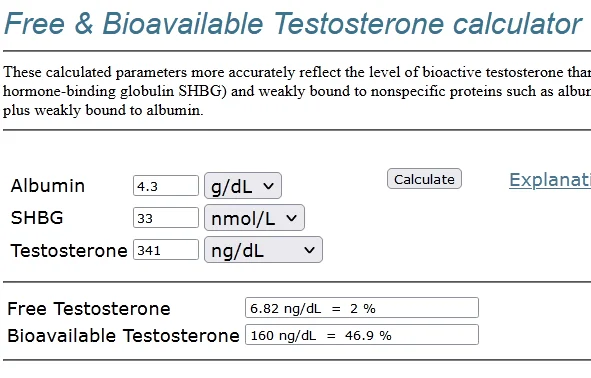Click the Calculate button

424,179
